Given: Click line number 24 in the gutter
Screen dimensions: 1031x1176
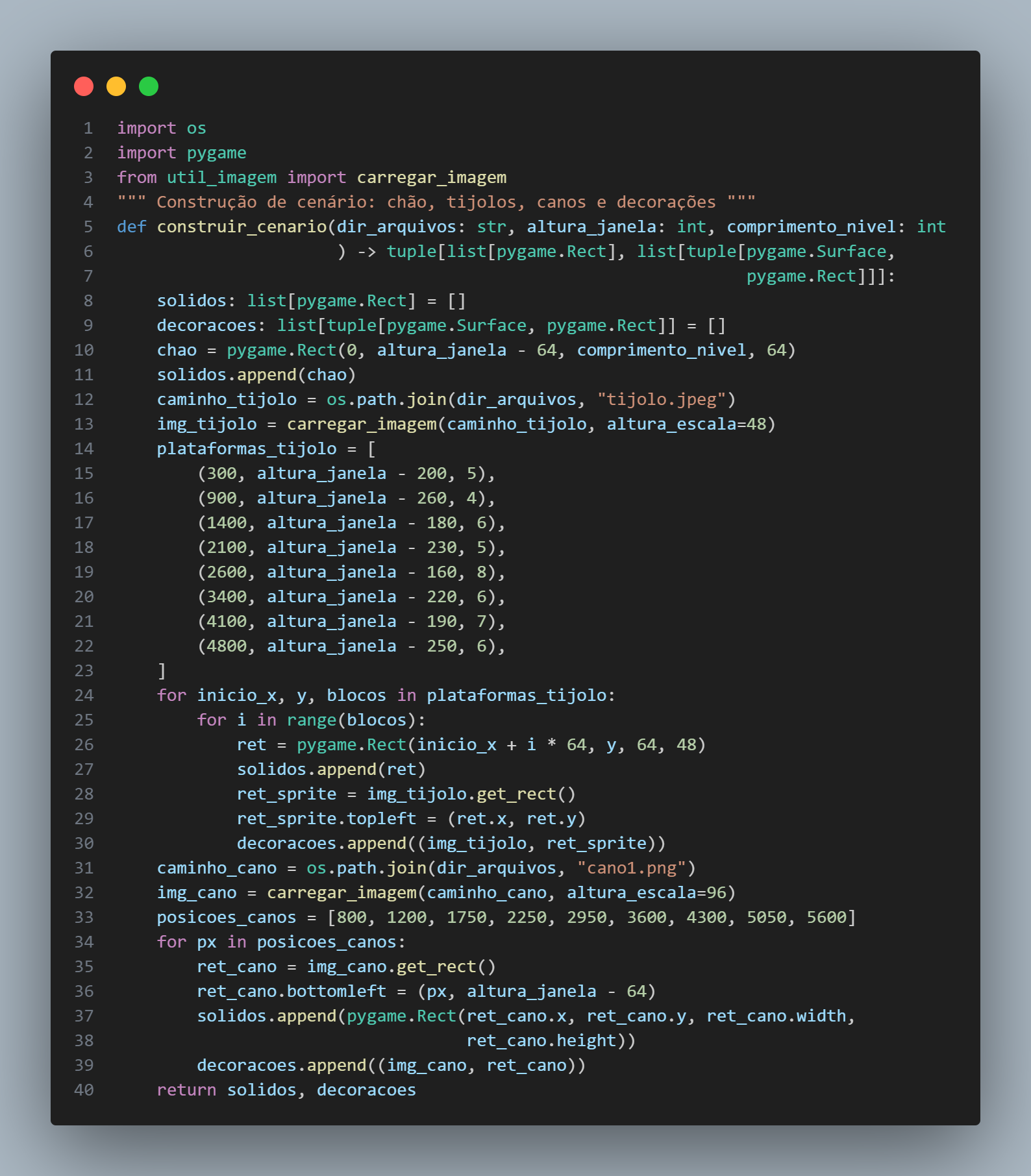Looking at the screenshot, I should pyautogui.click(x=84, y=695).
